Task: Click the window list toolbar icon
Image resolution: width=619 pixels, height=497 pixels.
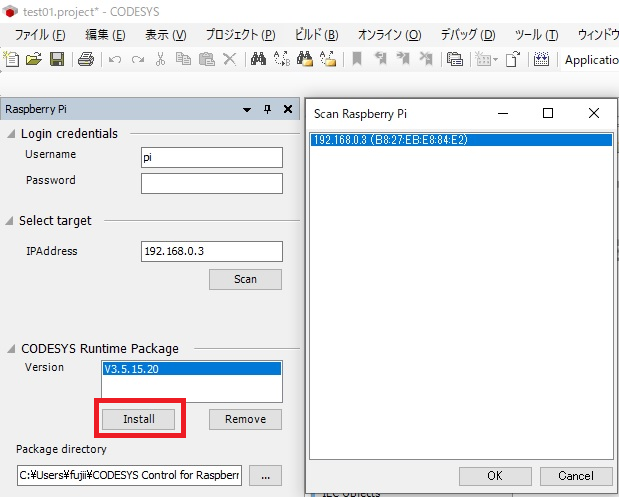Action: [455, 59]
